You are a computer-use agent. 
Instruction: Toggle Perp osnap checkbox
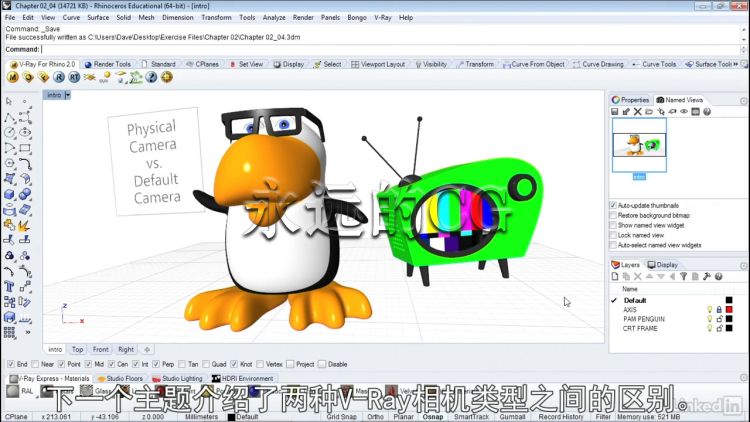pyautogui.click(x=156, y=364)
